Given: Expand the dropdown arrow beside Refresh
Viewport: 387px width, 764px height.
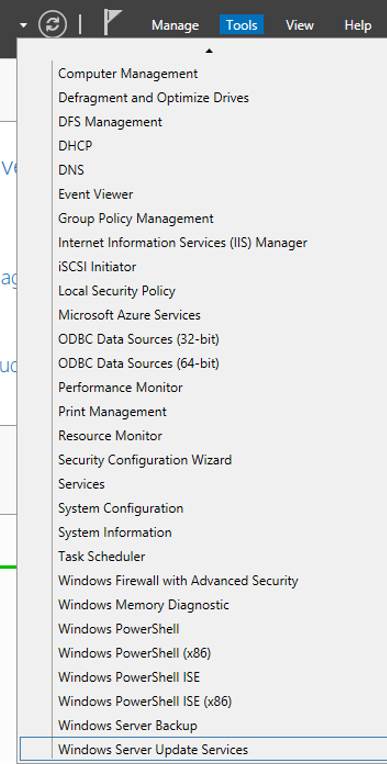Looking at the screenshot, I should [x=23, y=24].
